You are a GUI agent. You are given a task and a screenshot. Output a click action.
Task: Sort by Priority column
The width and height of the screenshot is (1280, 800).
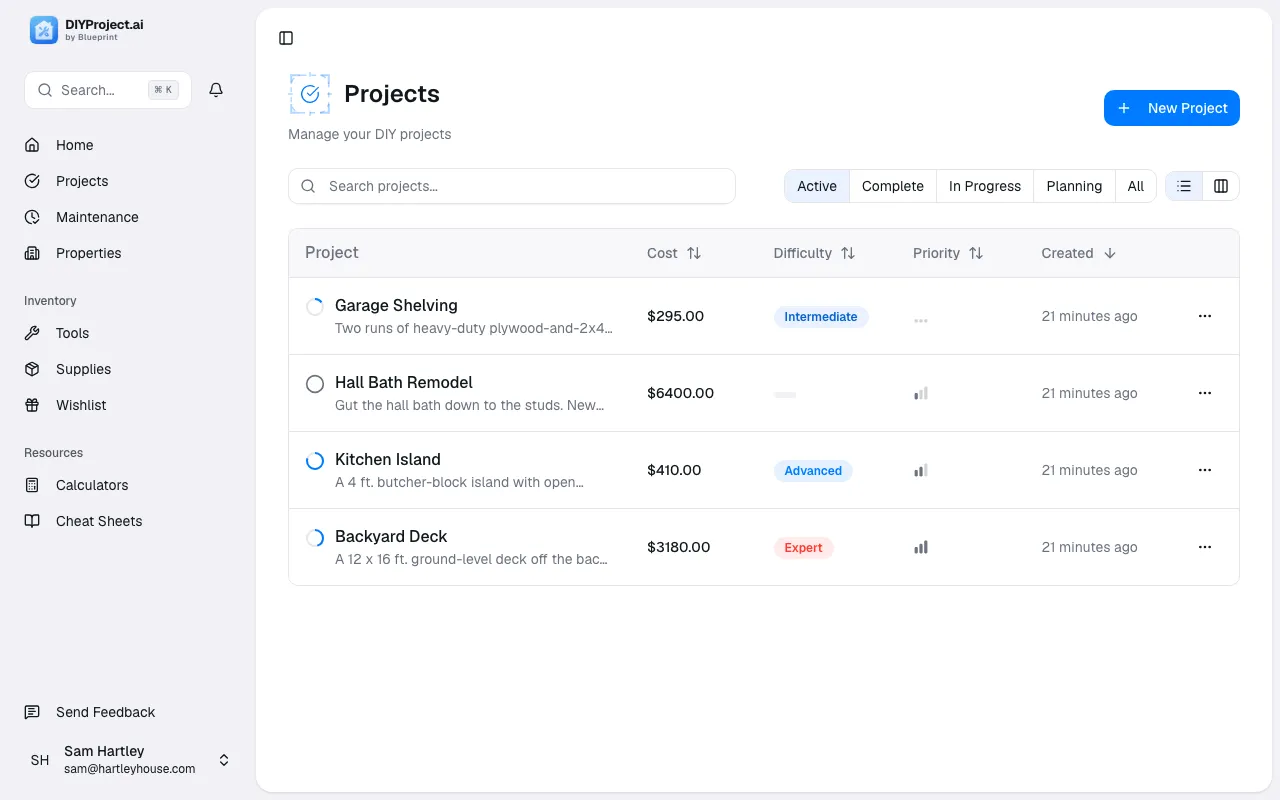point(948,253)
